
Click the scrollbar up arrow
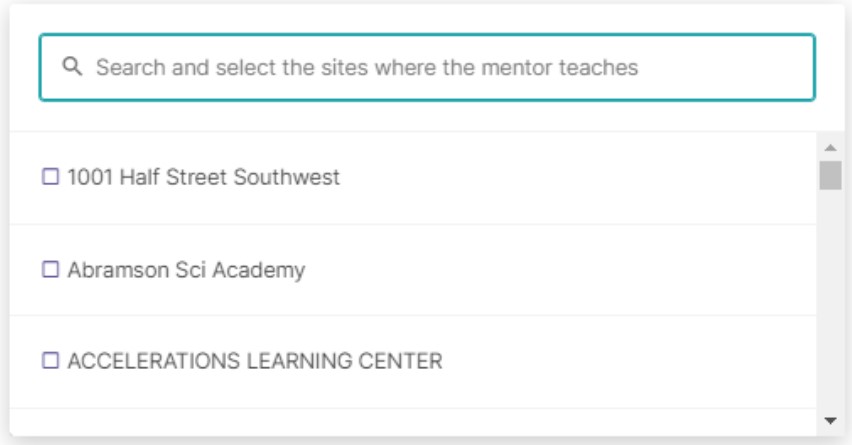(830, 147)
